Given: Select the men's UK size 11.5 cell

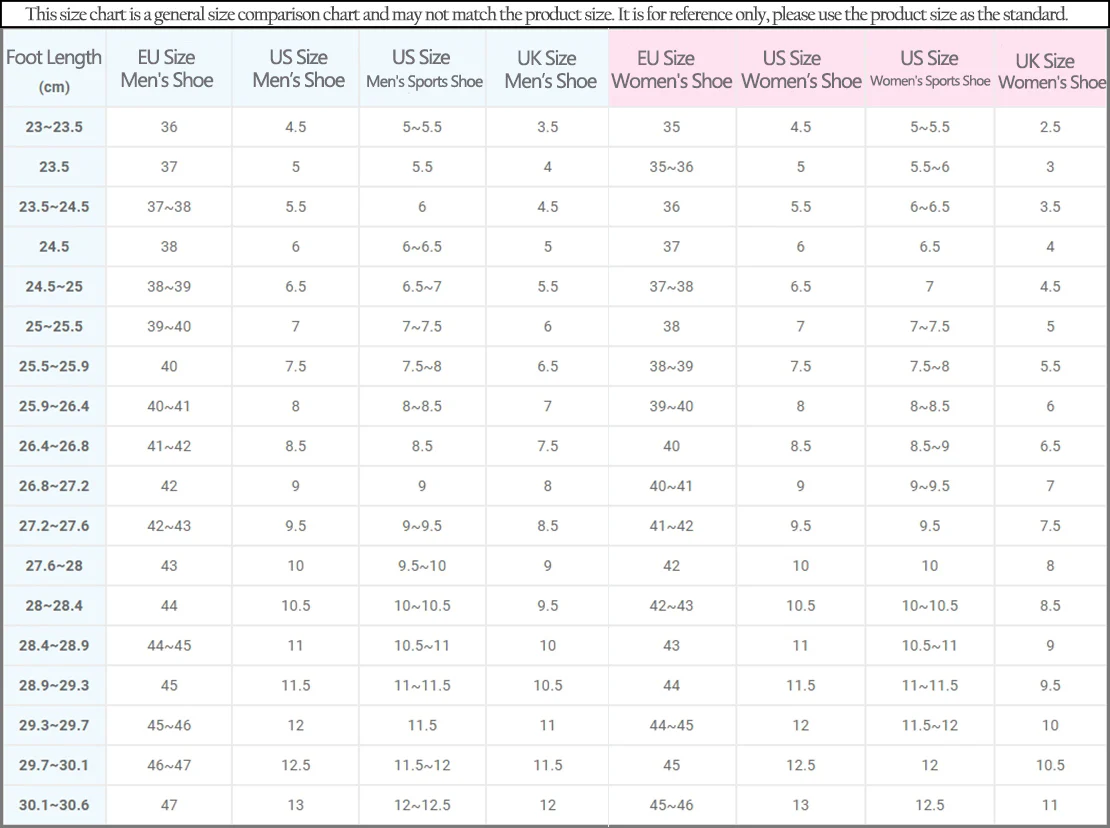Looking at the screenshot, I should pos(548,765).
